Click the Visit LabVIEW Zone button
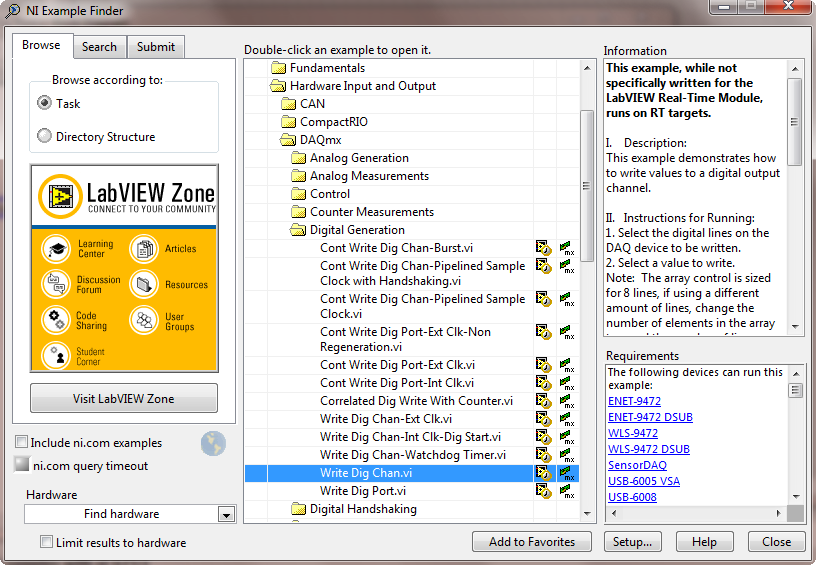816x565 pixels. [124, 399]
